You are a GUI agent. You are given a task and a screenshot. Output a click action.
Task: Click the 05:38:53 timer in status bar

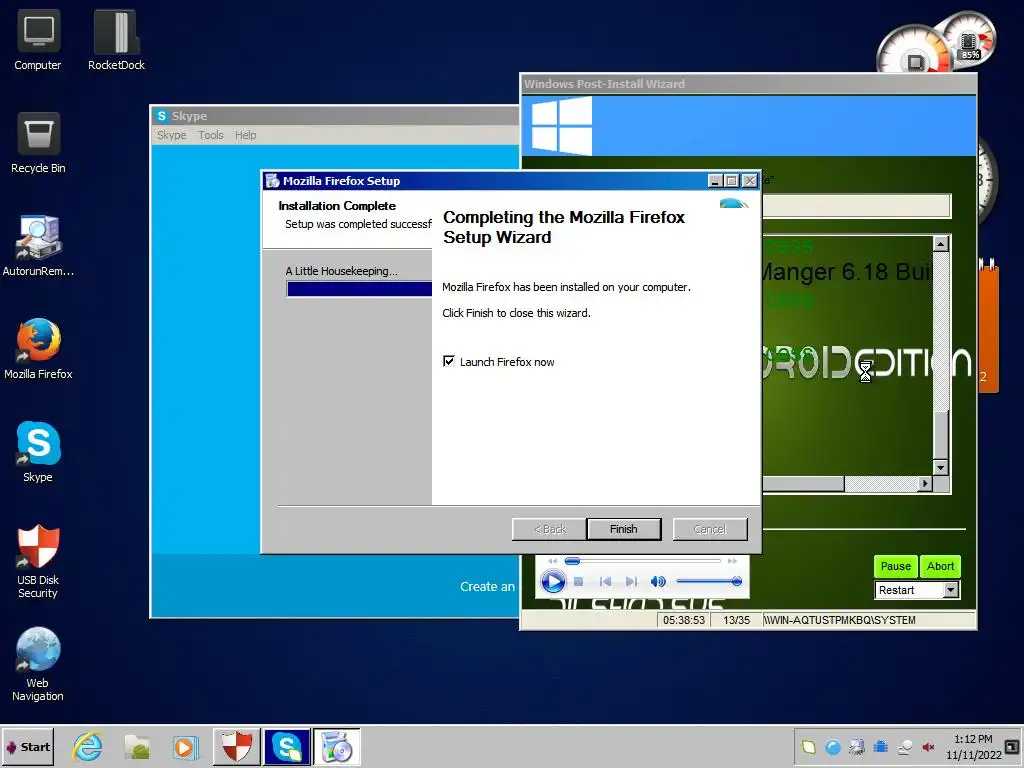(684, 620)
